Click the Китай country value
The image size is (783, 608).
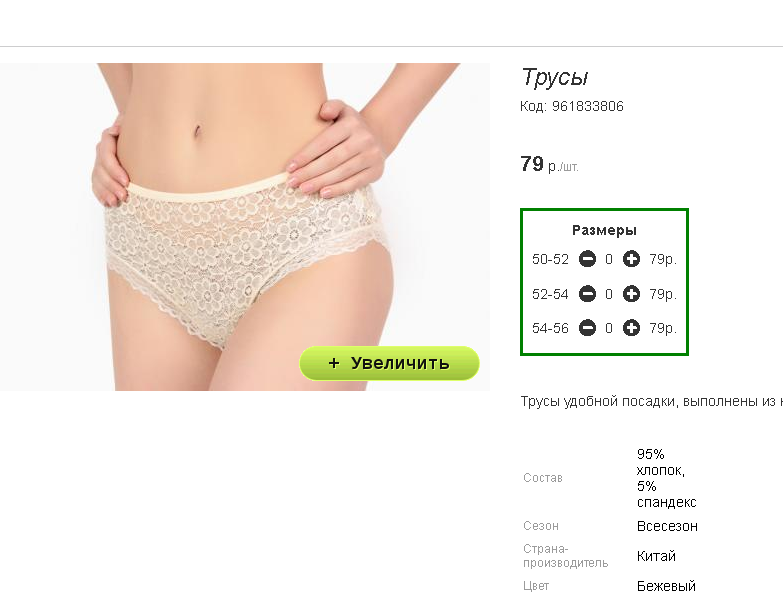(656, 556)
